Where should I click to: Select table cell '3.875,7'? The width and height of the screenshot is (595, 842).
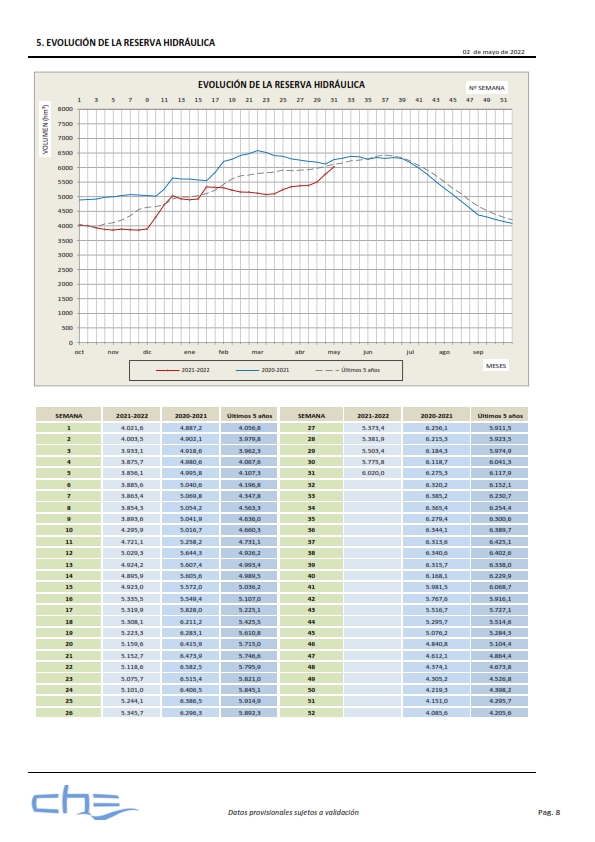tap(132, 462)
